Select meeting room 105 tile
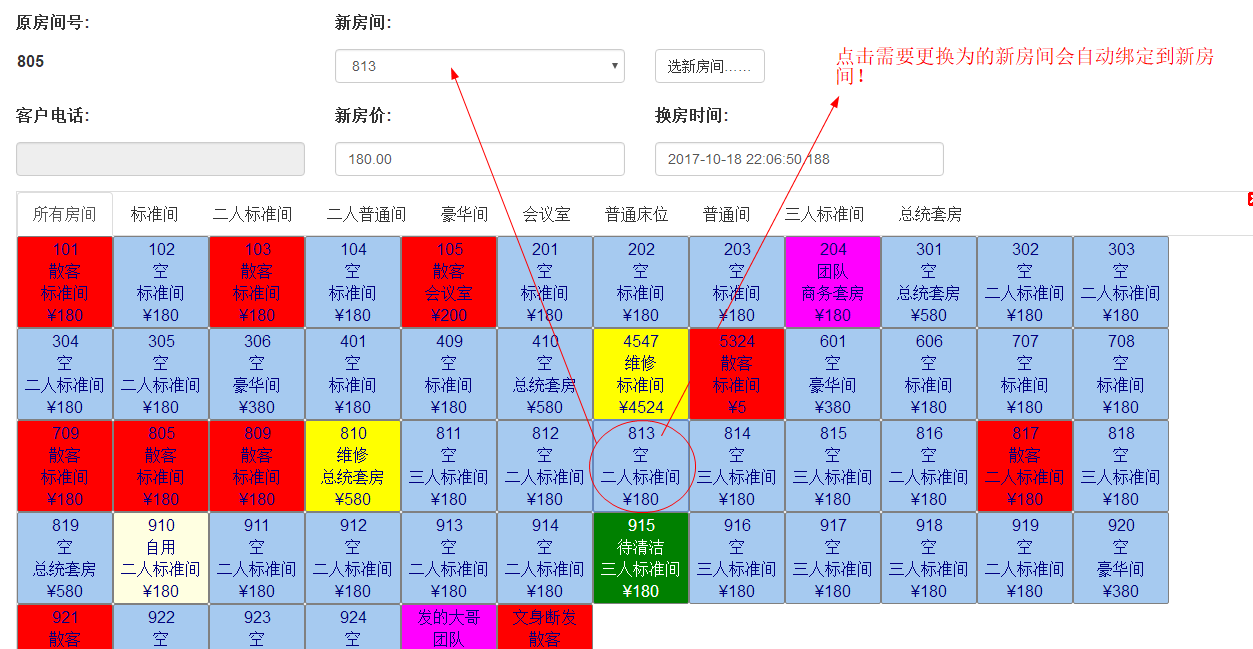1253x649 pixels. pos(449,282)
